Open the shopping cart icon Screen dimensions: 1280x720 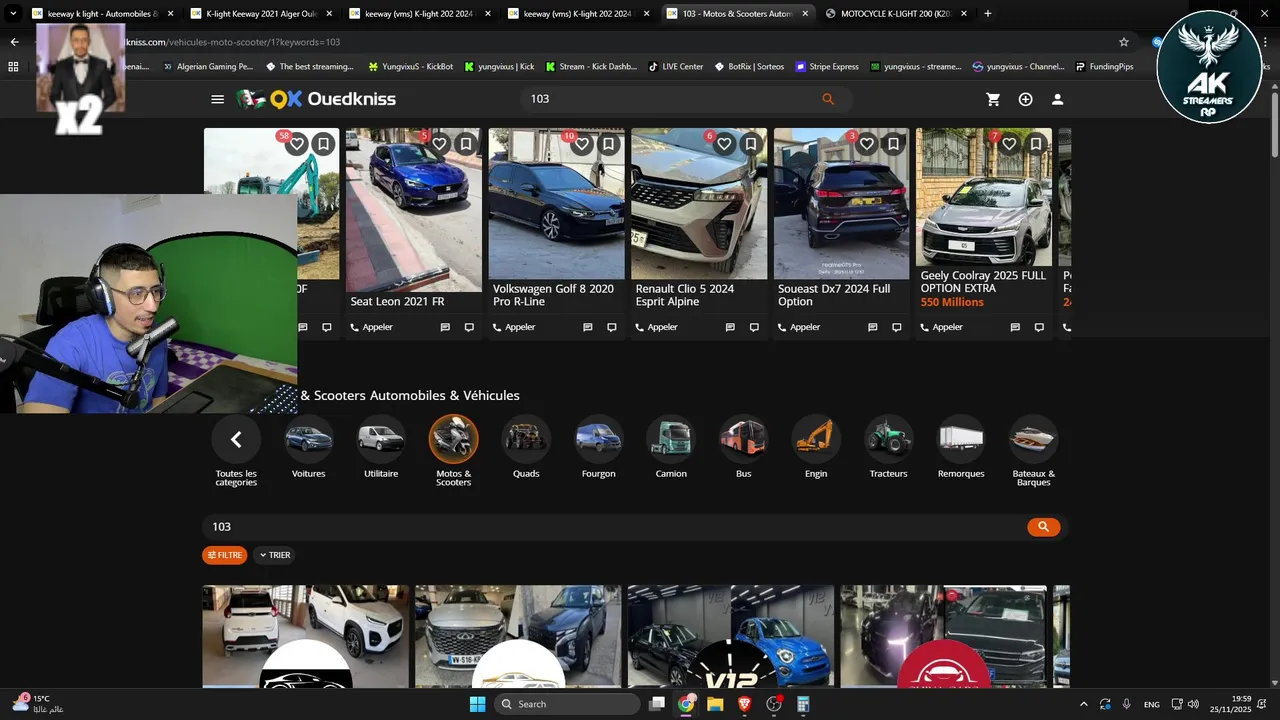[993, 99]
